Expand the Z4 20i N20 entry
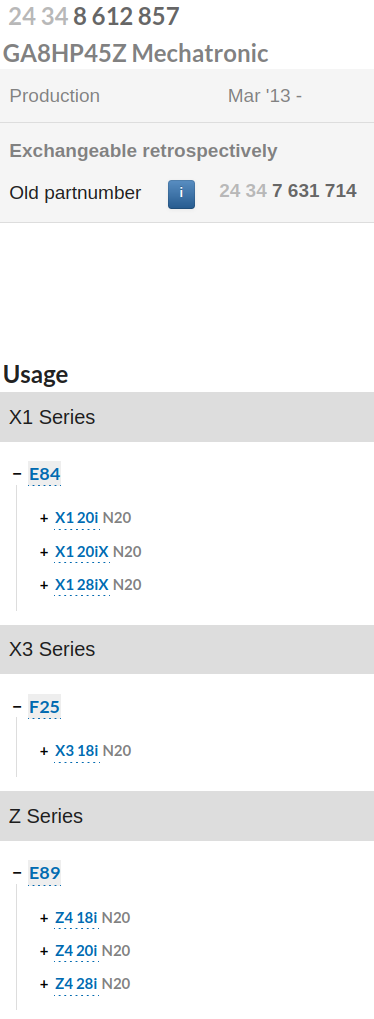The image size is (374, 1019). pos(44,951)
